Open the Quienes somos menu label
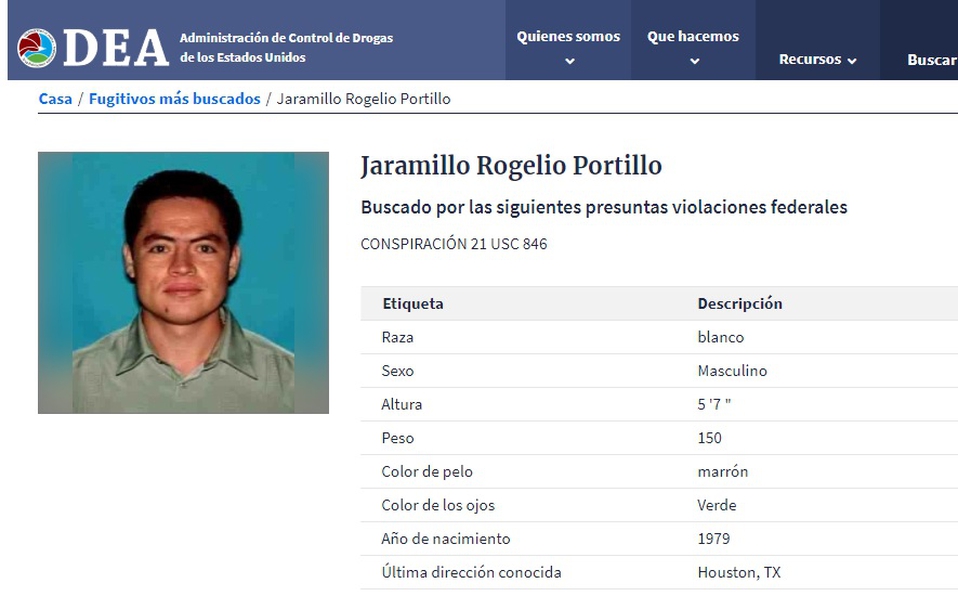Screen dimensions: 958x596 [568, 36]
